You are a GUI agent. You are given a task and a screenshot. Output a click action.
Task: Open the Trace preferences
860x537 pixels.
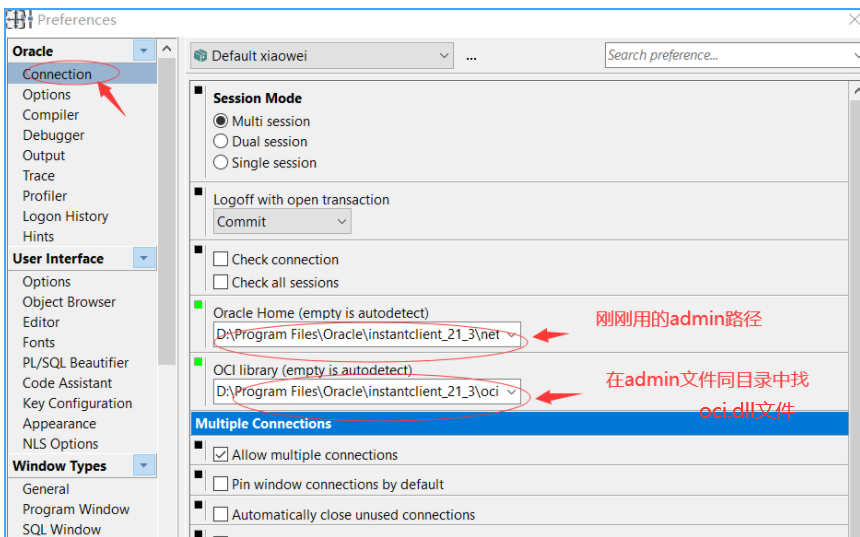pyautogui.click(x=38, y=176)
